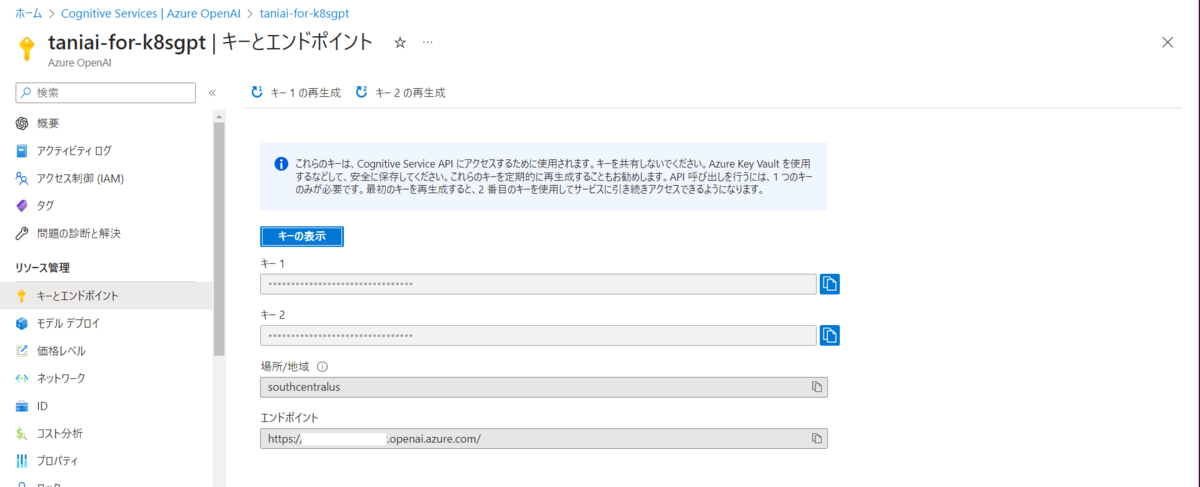Copy キー 1 to clipboard
Image resolution: width=1200 pixels, height=487 pixels.
(x=829, y=284)
